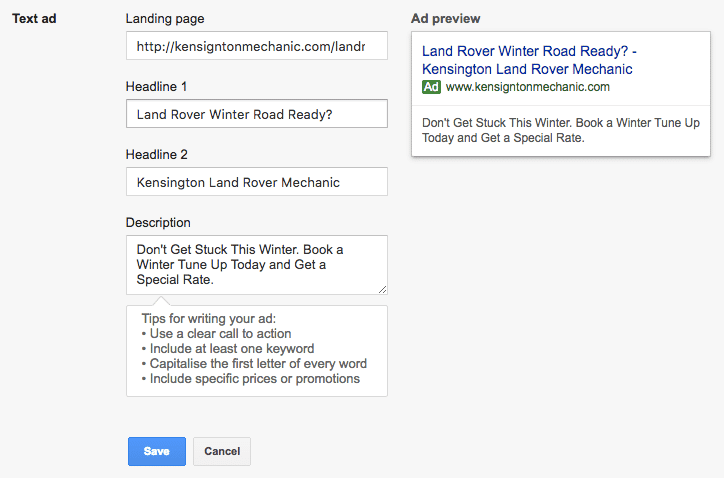The height and width of the screenshot is (478, 724).
Task: Click the "Headline 2" label
Action: [x=157, y=155]
